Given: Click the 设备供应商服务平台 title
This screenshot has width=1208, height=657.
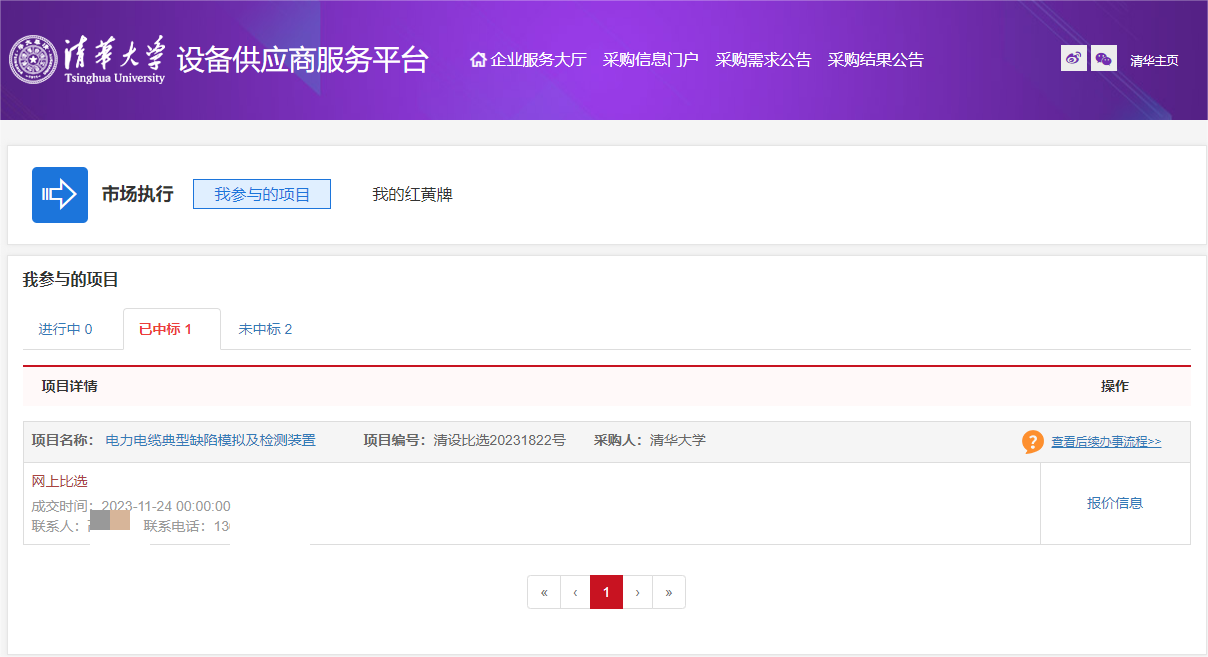Looking at the screenshot, I should (303, 60).
